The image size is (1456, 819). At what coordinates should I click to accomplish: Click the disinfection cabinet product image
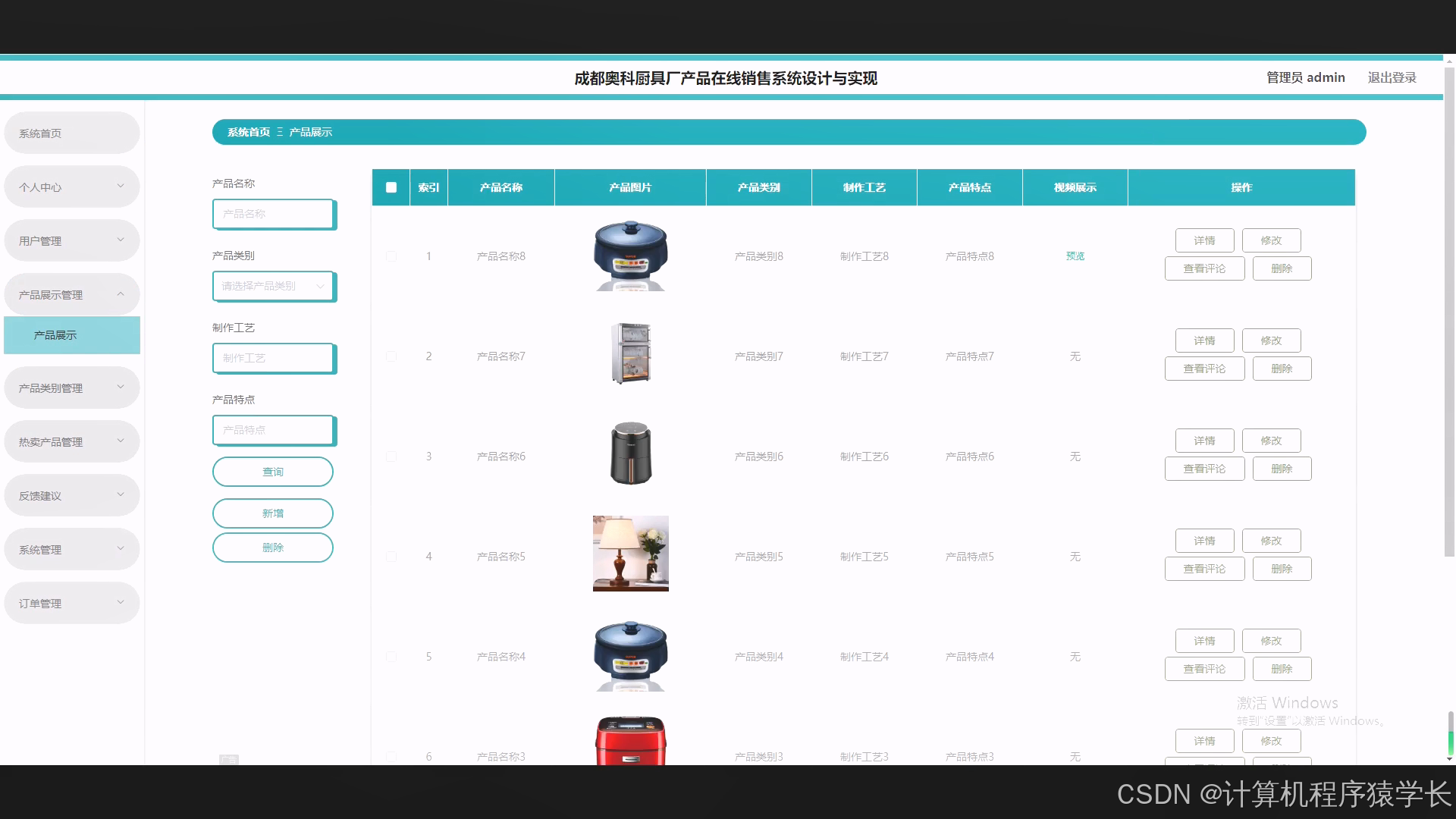(630, 353)
